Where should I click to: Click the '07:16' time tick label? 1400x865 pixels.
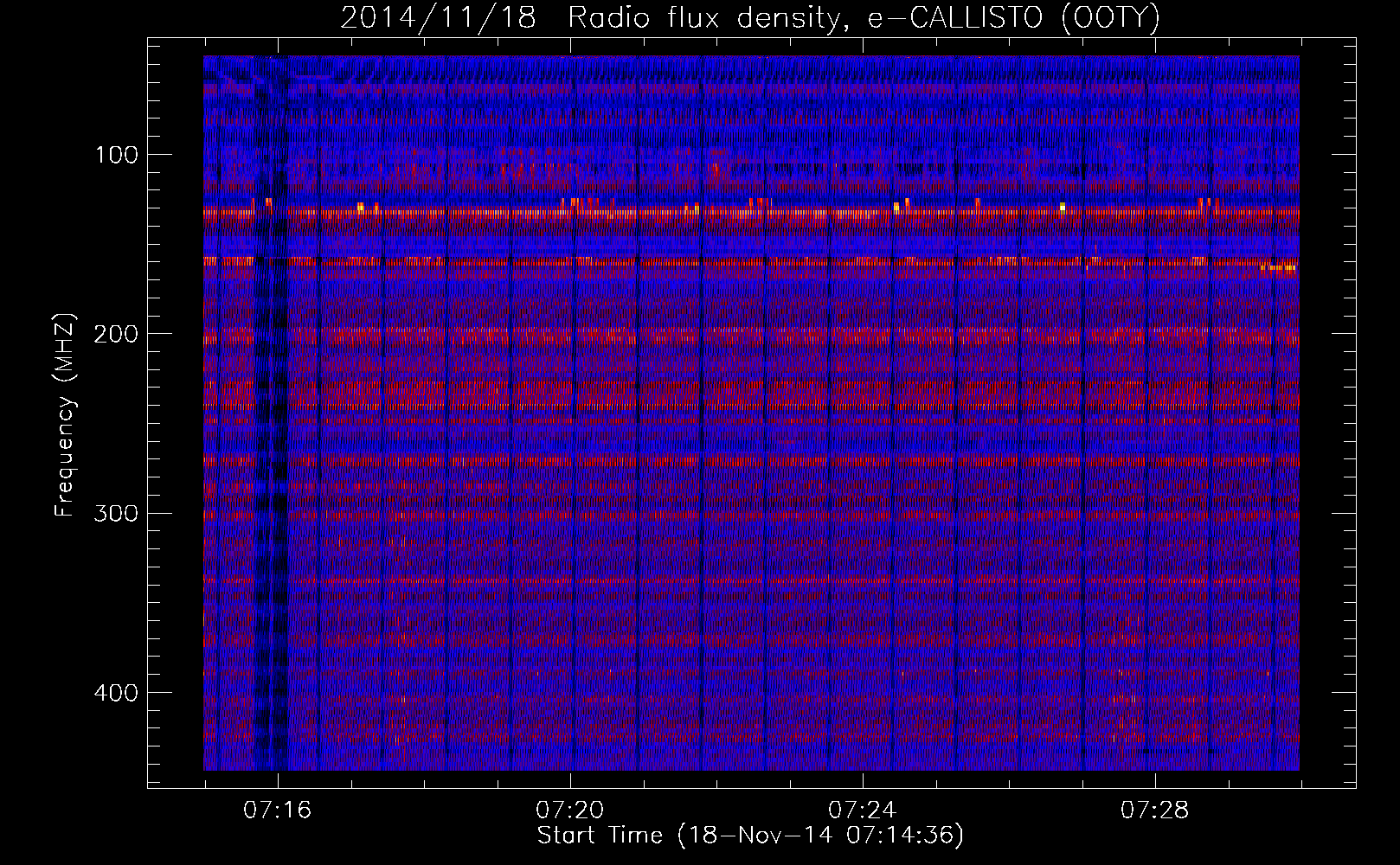(278, 811)
